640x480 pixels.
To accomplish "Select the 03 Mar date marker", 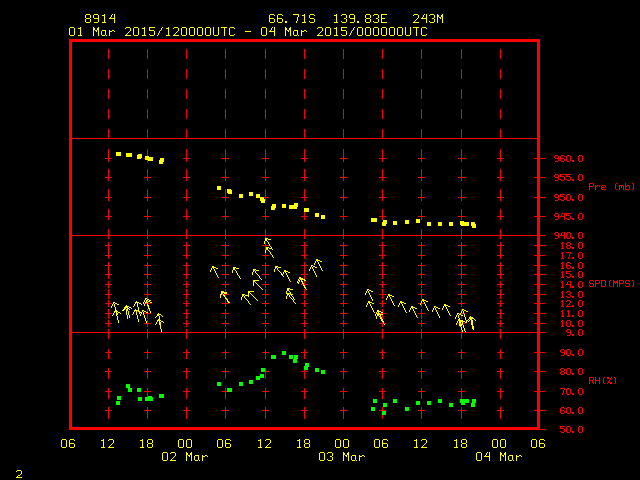I will (x=341, y=456).
